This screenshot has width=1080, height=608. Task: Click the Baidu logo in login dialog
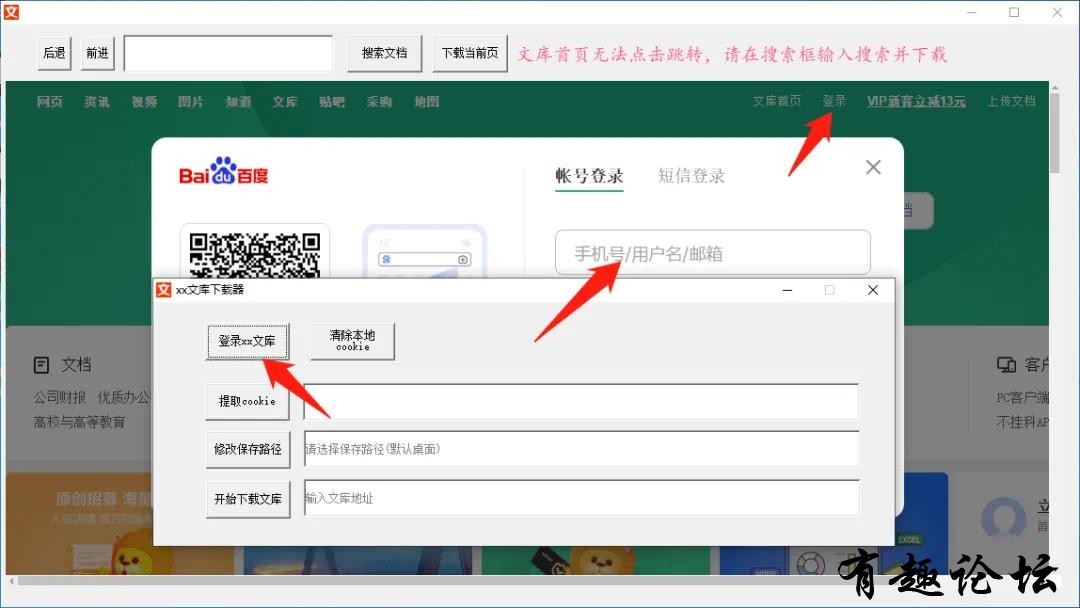tap(223, 171)
